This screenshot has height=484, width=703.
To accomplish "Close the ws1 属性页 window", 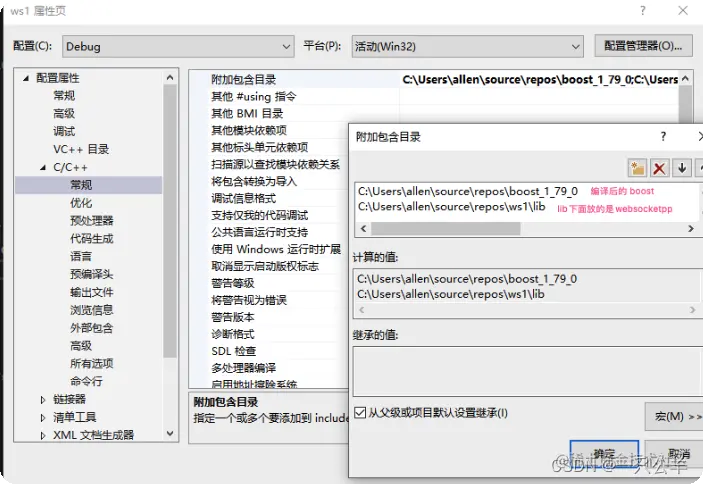I will 683,11.
